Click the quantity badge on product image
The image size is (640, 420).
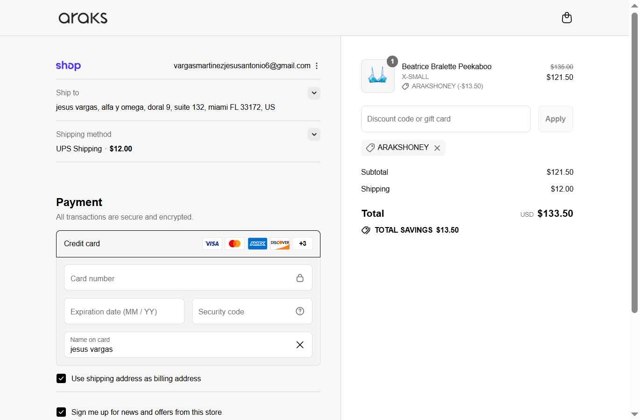(x=392, y=61)
